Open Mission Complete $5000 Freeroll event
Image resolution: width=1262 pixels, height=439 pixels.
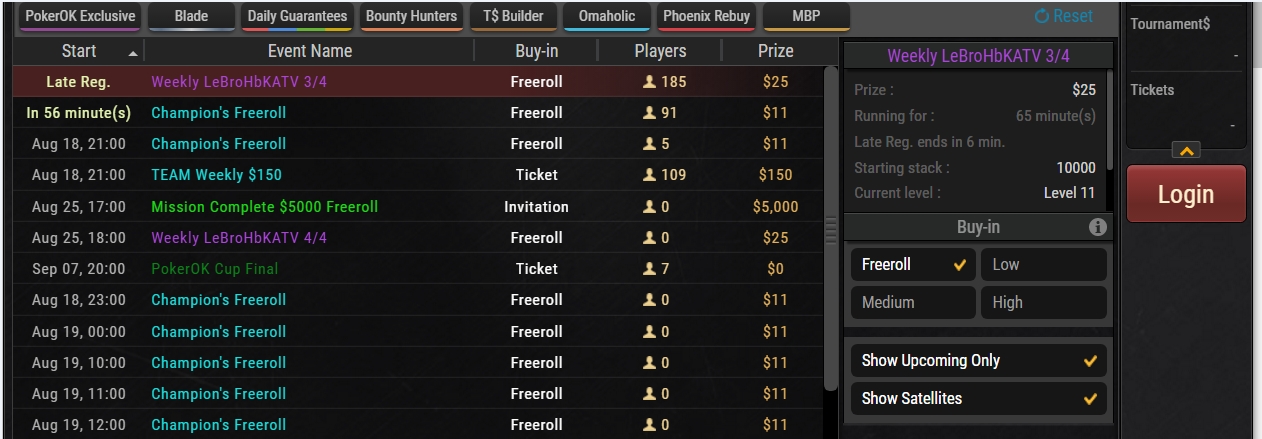[x=265, y=207]
